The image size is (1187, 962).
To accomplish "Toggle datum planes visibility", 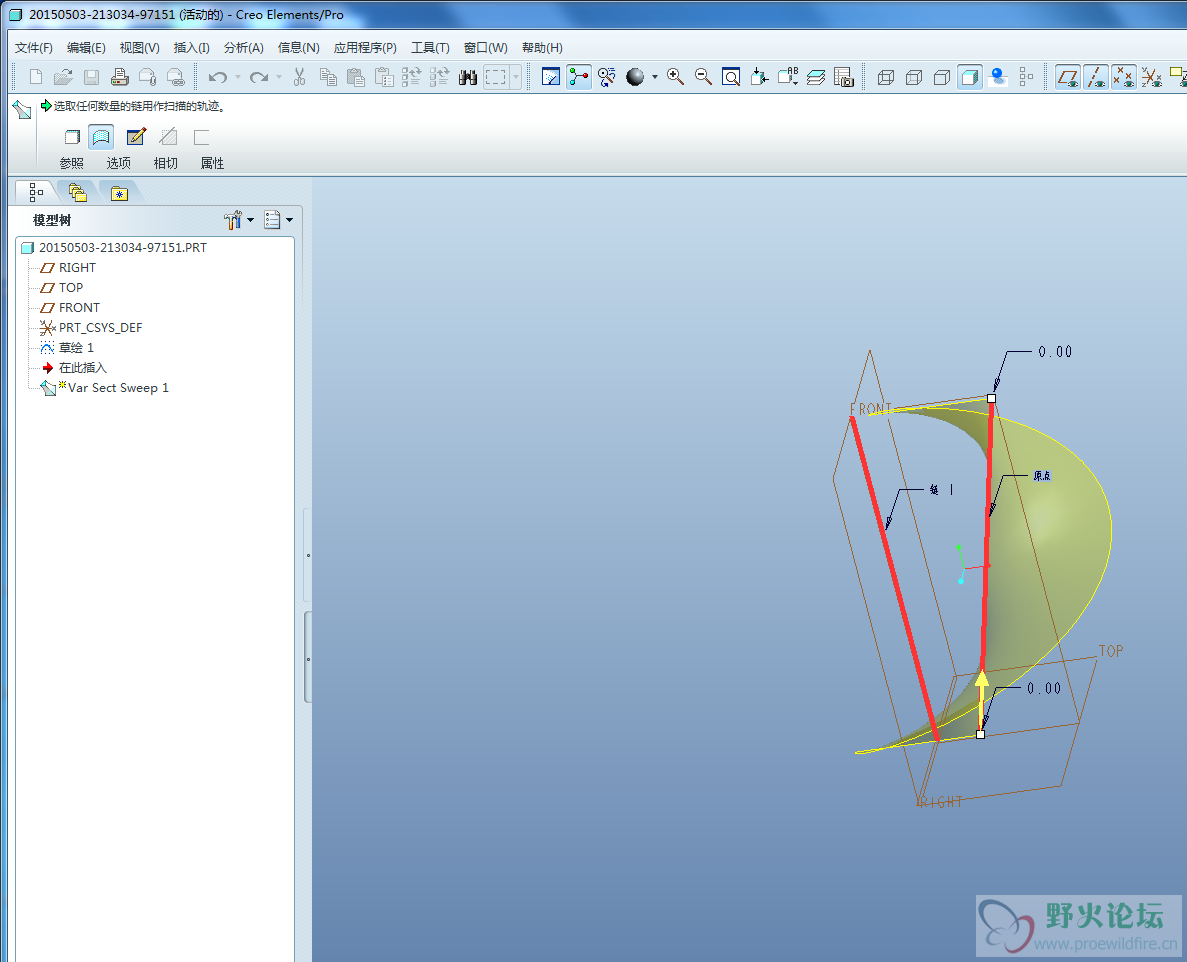I will point(1068,76).
